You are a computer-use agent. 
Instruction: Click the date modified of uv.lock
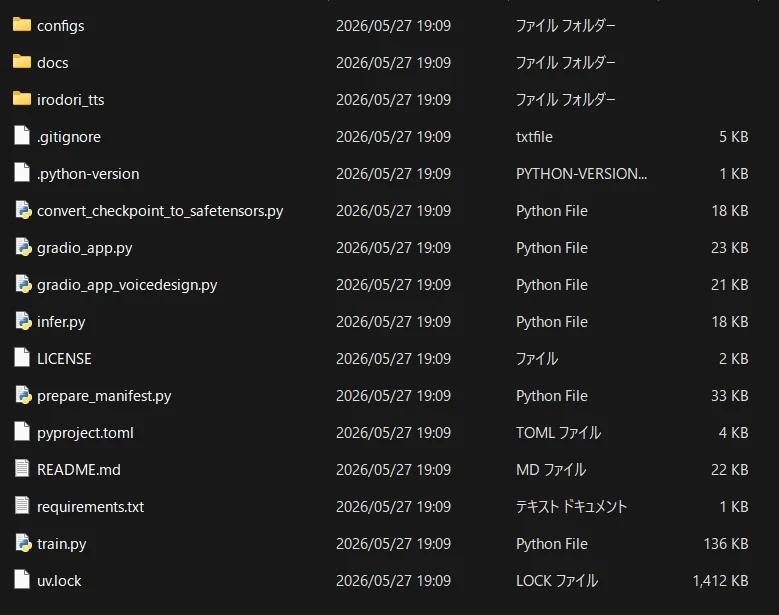(393, 581)
